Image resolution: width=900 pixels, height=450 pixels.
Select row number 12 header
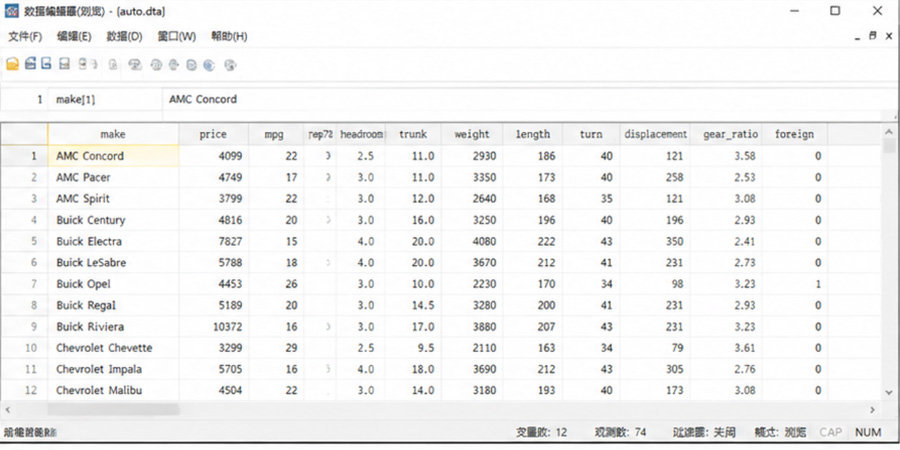[24, 390]
